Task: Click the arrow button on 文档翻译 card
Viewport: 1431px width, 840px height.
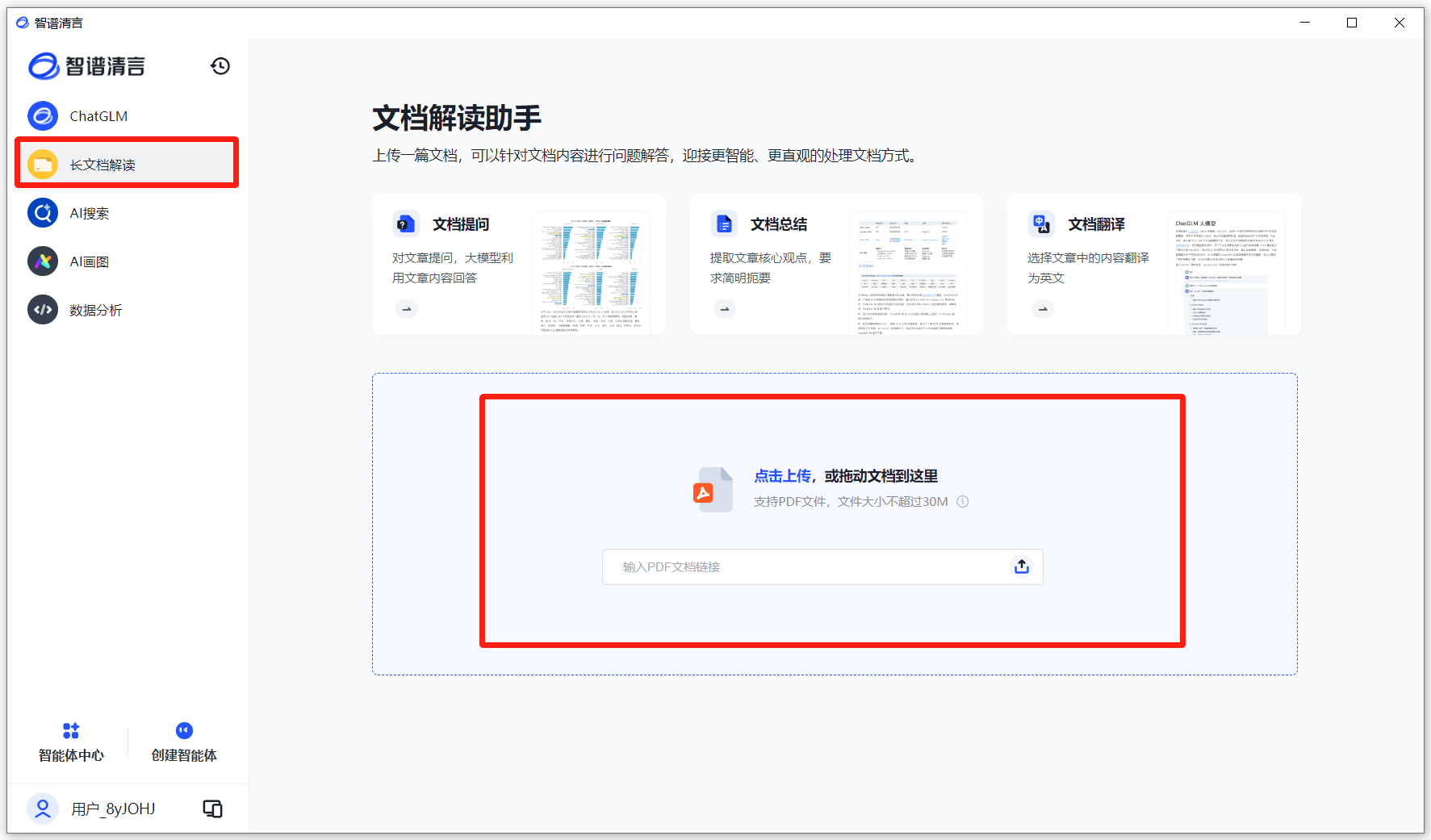Action: (1043, 308)
